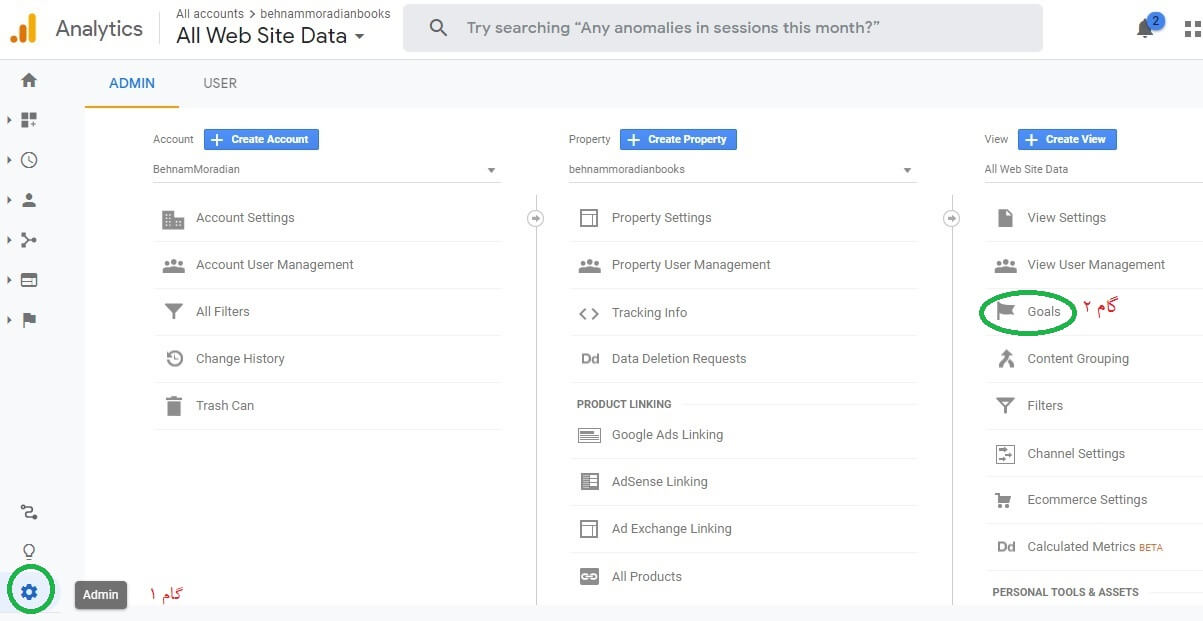Screen dimensions: 1203x621
Task: Expand the All Web Site Data selector
Action: click(x=270, y=36)
